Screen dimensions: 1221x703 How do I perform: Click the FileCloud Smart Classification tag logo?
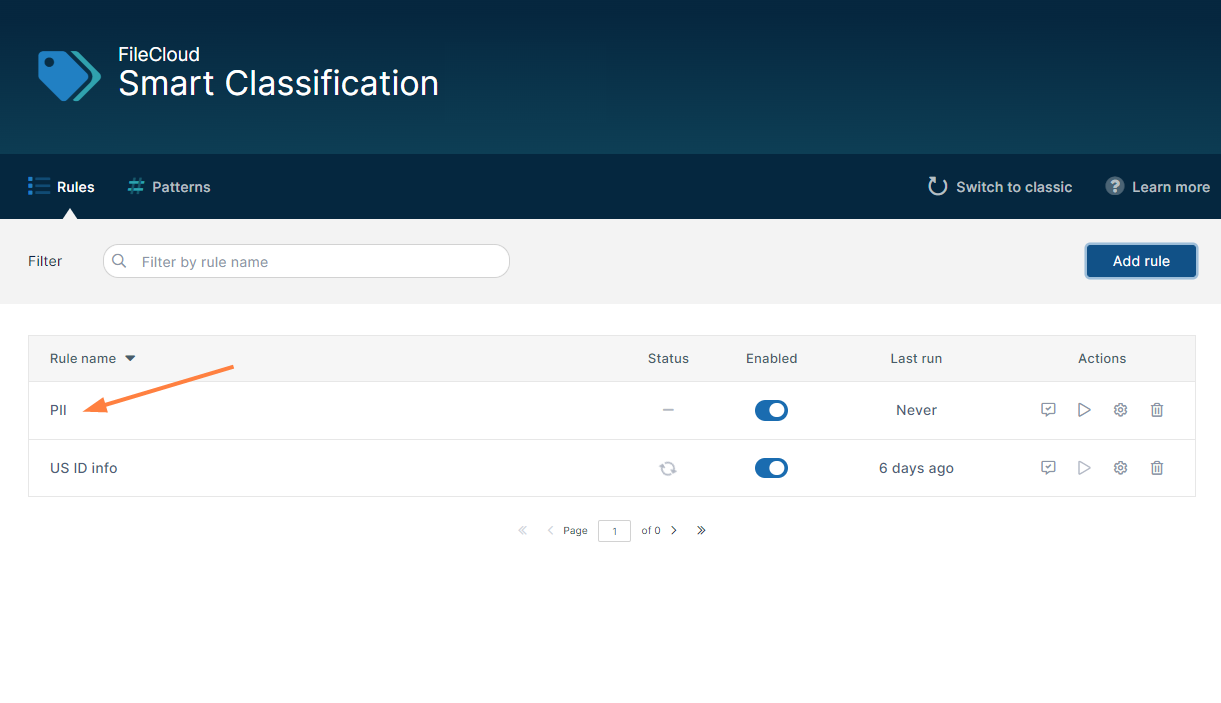pyautogui.click(x=69, y=75)
